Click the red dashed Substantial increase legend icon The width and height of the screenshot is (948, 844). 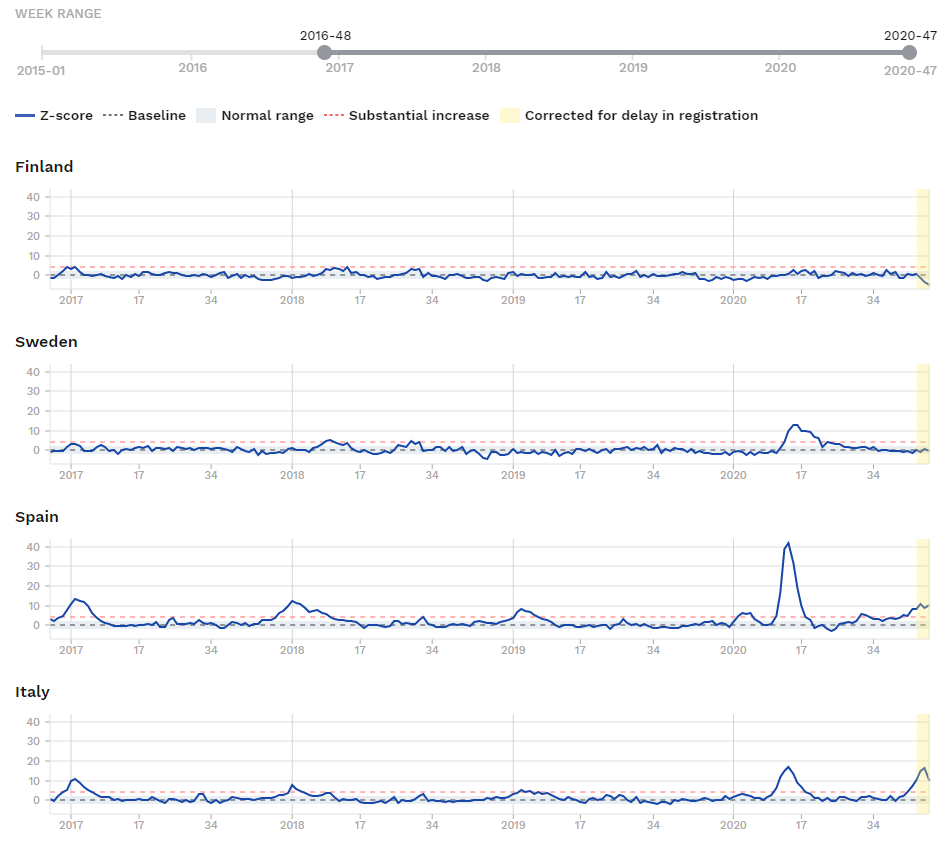point(333,116)
